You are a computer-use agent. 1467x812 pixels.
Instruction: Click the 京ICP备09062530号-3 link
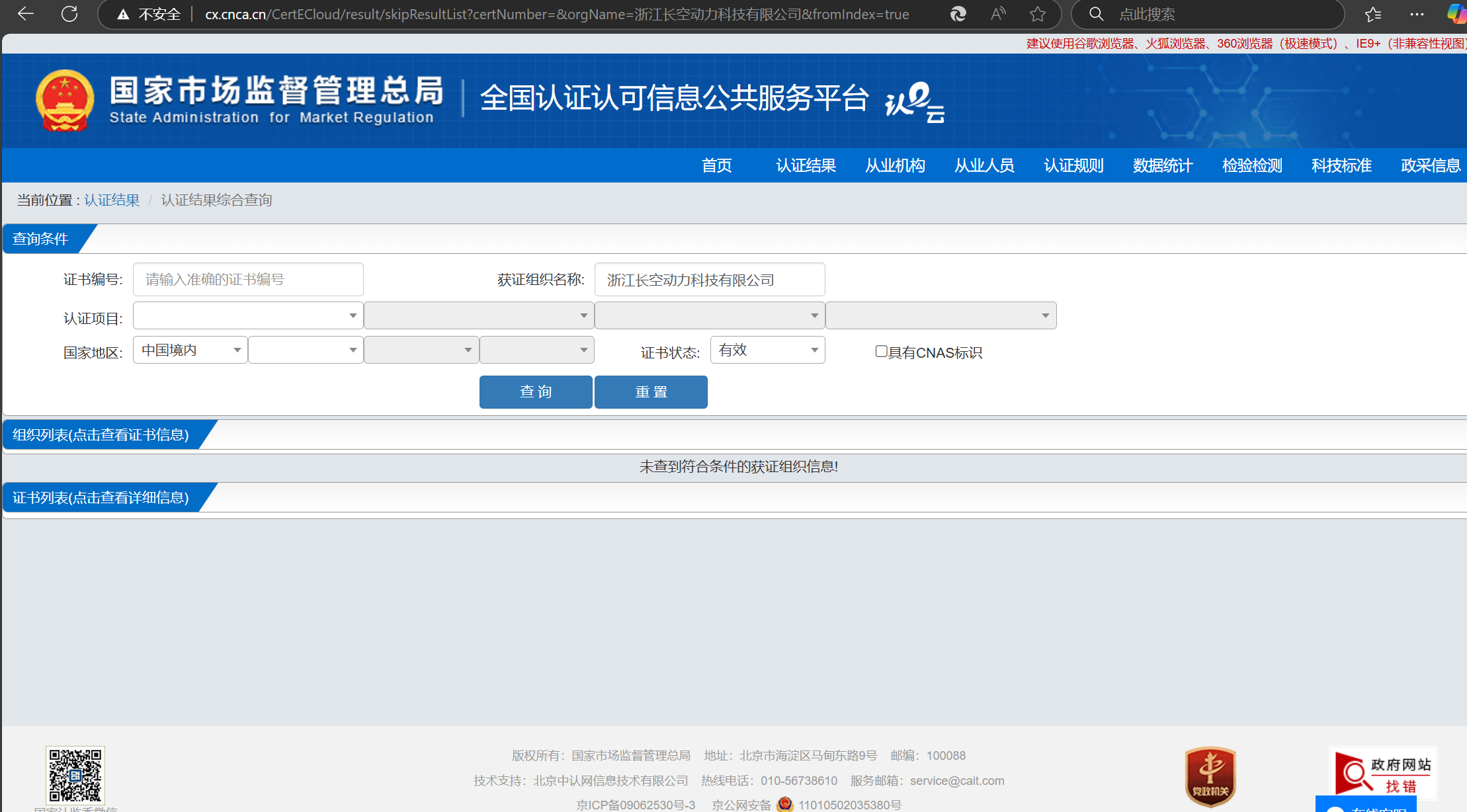click(636, 805)
